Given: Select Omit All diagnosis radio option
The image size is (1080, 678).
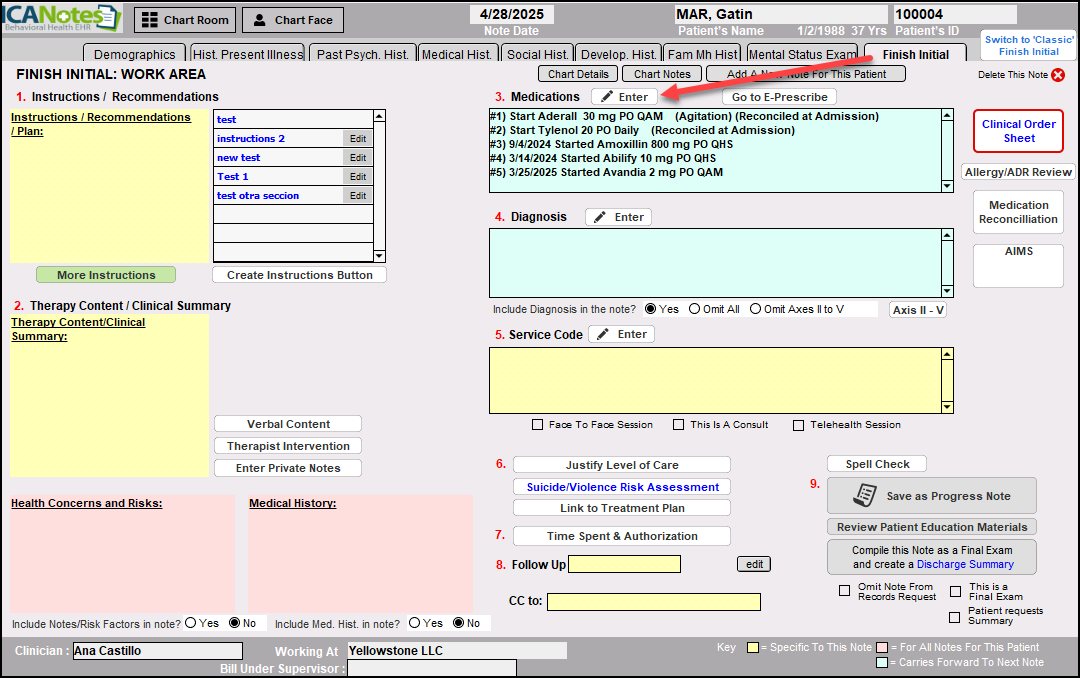Looking at the screenshot, I should pos(695,309).
